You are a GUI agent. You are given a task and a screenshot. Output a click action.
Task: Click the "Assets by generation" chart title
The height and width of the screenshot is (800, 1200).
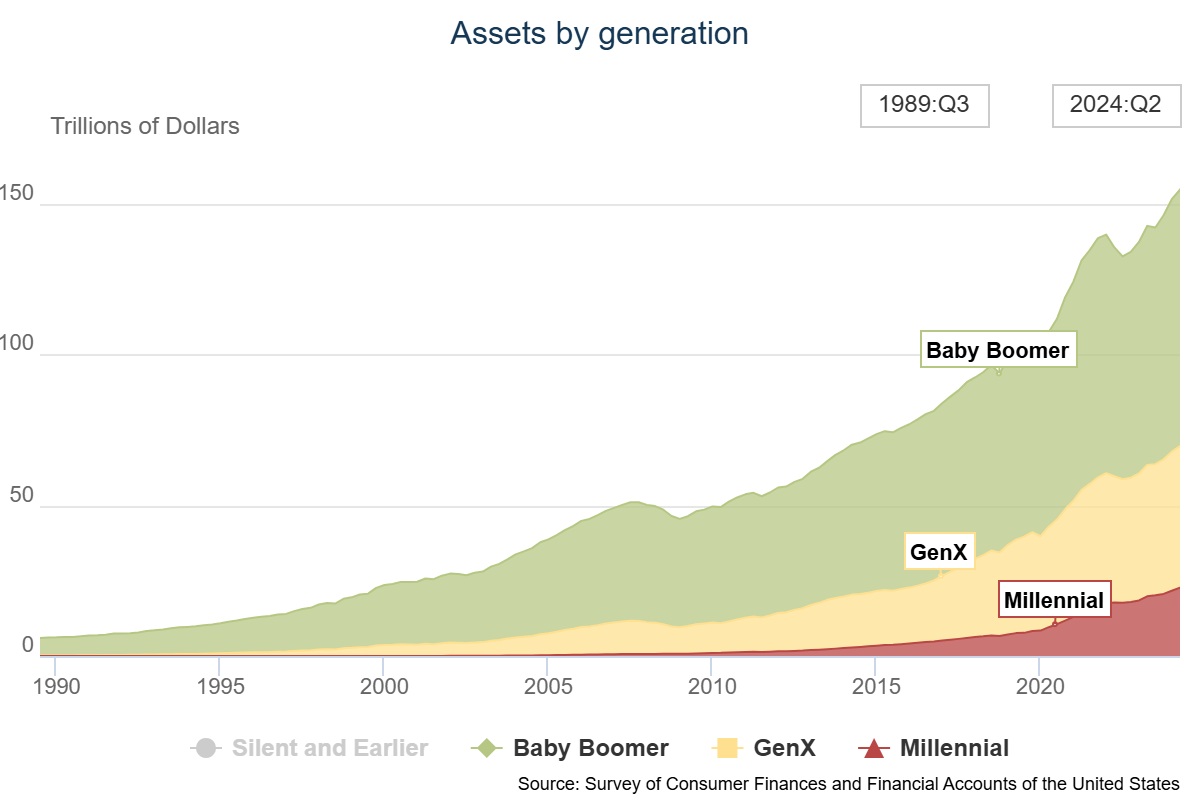[599, 33]
